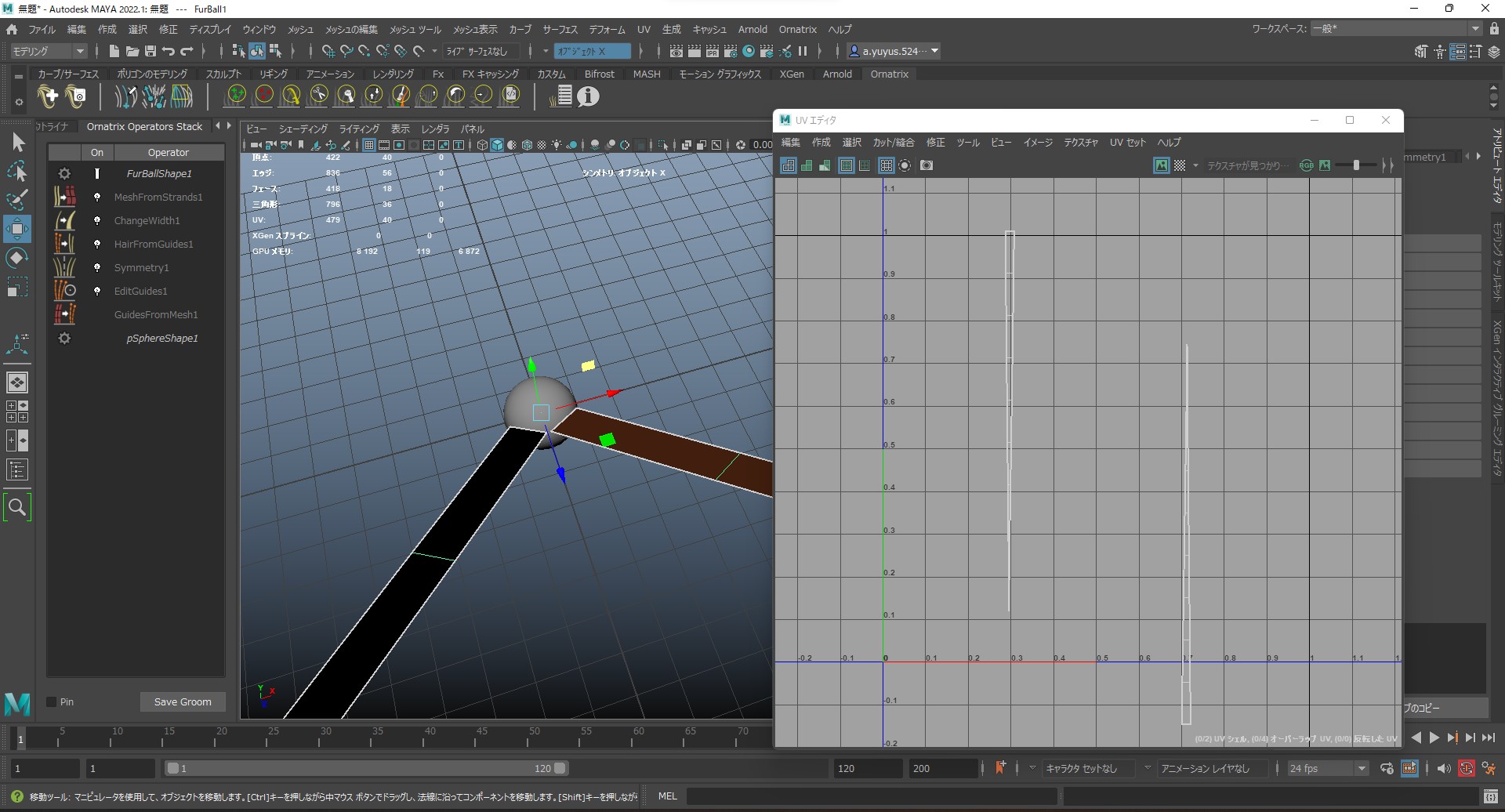The image size is (1505, 812).
Task: Select the arrow Select tool in the toolbox
Action: [x=18, y=142]
